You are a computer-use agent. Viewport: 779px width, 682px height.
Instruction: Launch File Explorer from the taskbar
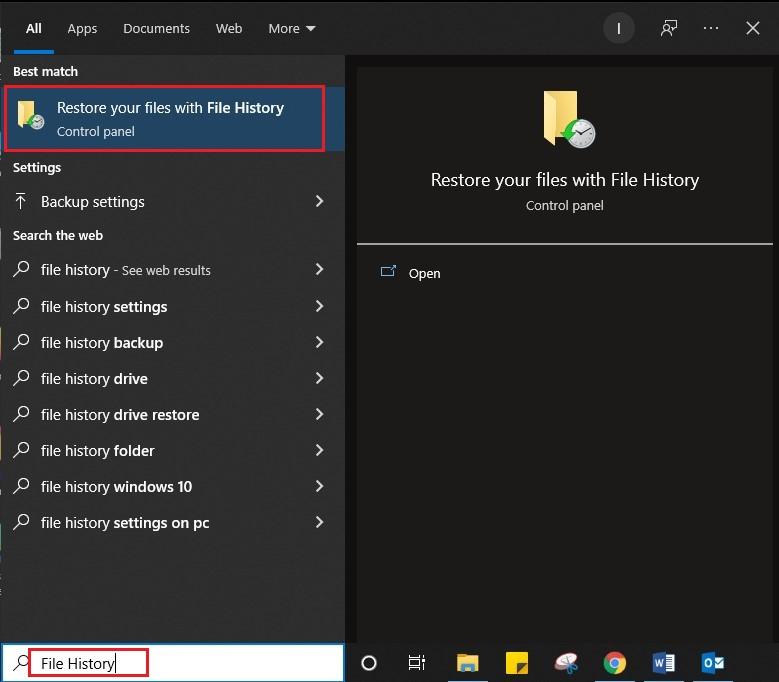point(467,663)
